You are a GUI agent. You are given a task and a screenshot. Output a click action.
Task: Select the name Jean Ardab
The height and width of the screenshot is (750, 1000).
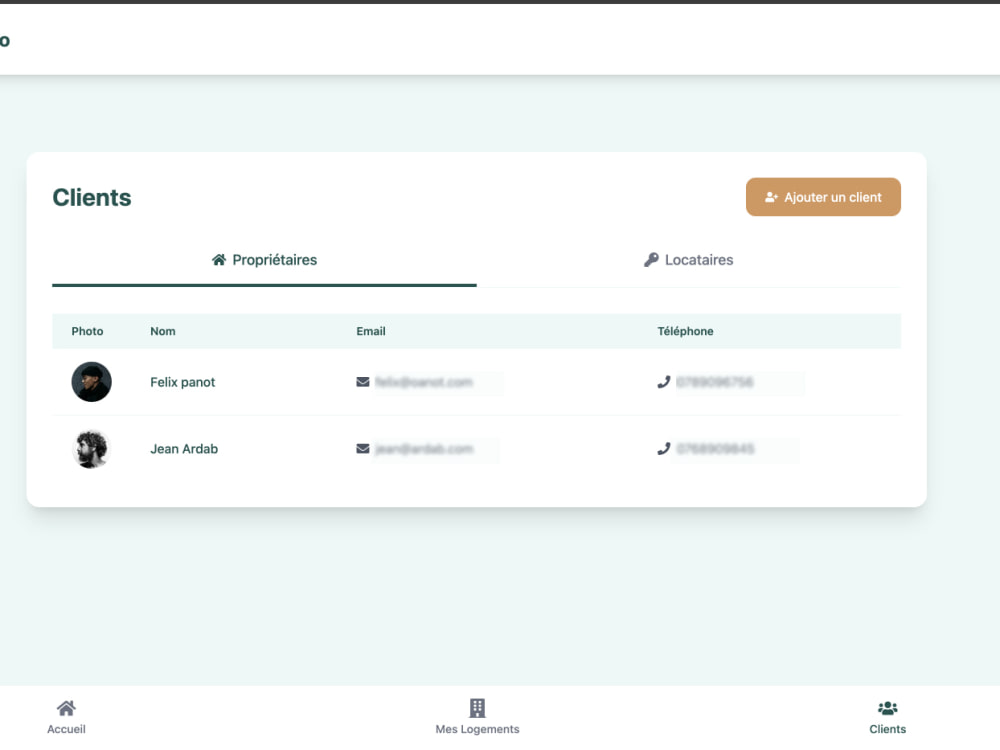click(184, 449)
